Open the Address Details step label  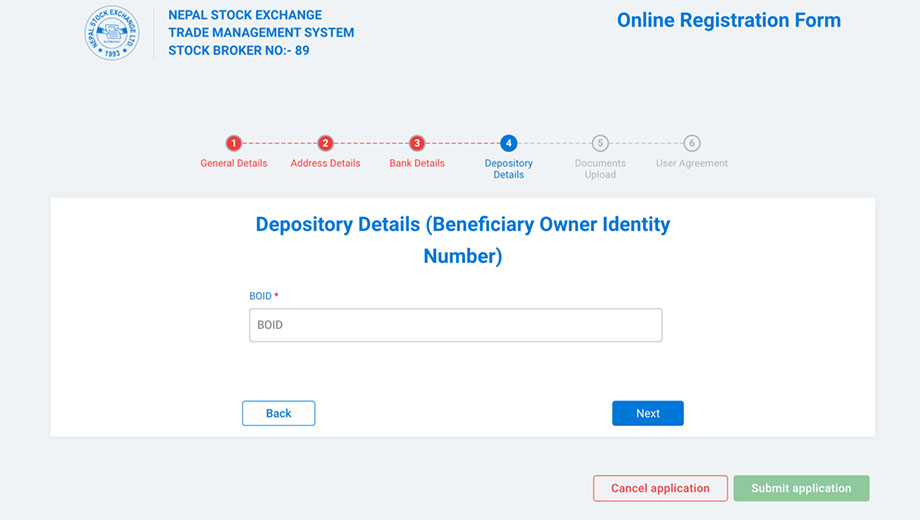pos(325,163)
